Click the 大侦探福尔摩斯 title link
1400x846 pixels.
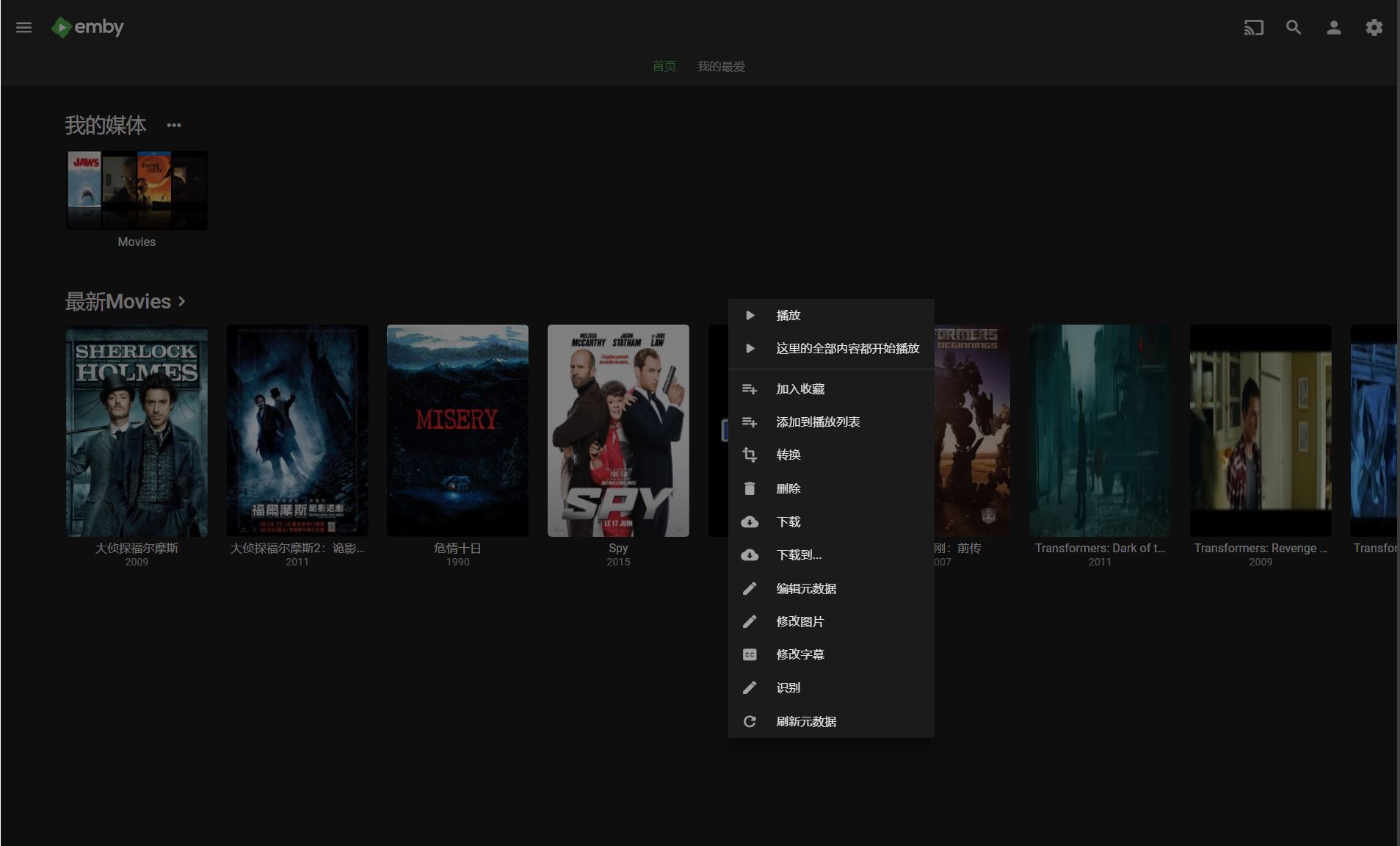tap(137, 548)
